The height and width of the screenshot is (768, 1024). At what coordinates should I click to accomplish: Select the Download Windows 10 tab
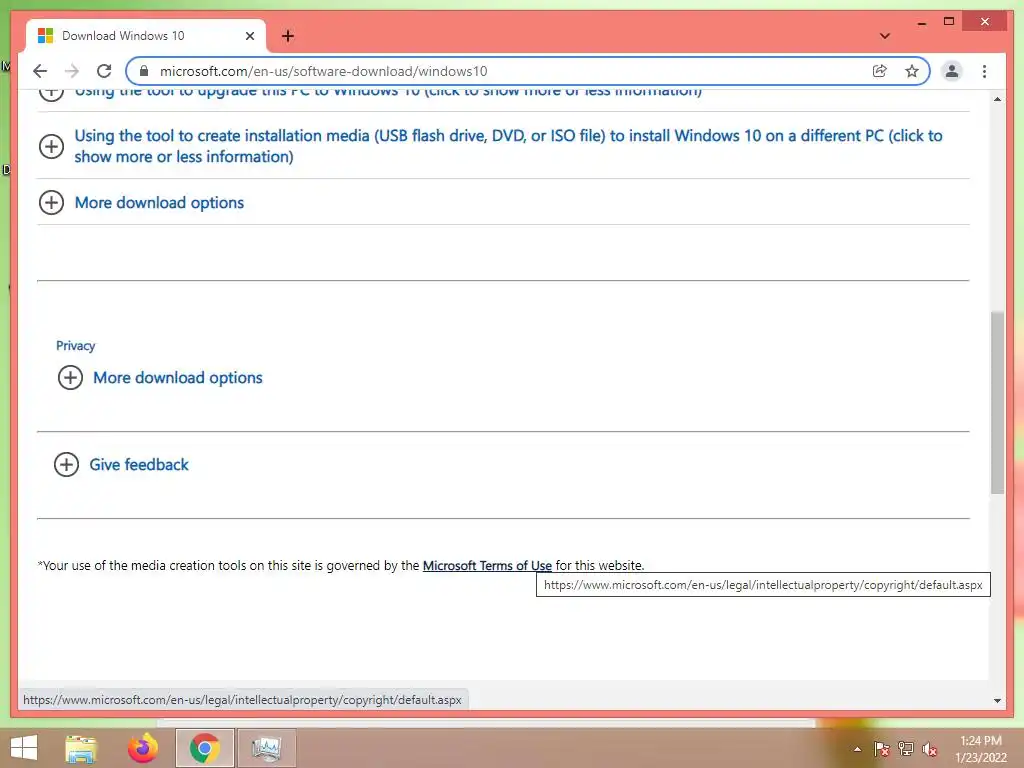(145, 36)
